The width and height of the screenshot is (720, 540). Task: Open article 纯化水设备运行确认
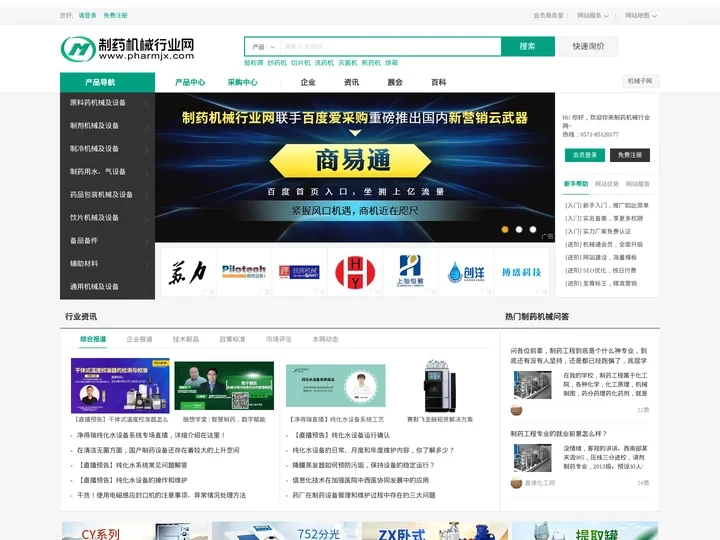[341, 435]
